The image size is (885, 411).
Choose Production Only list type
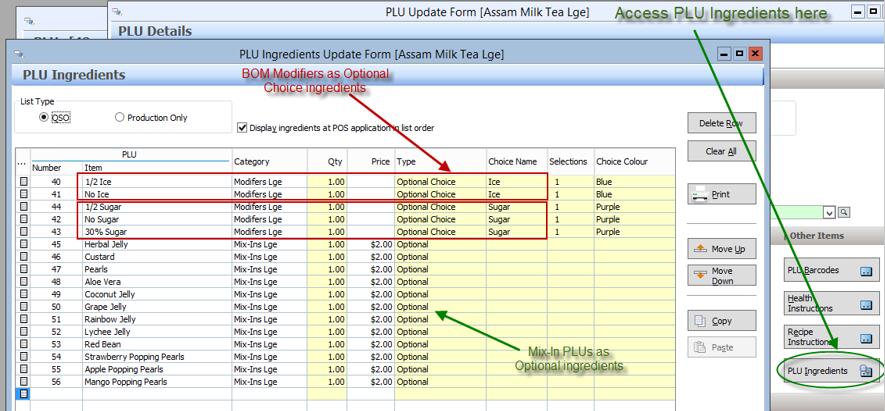tap(120, 118)
